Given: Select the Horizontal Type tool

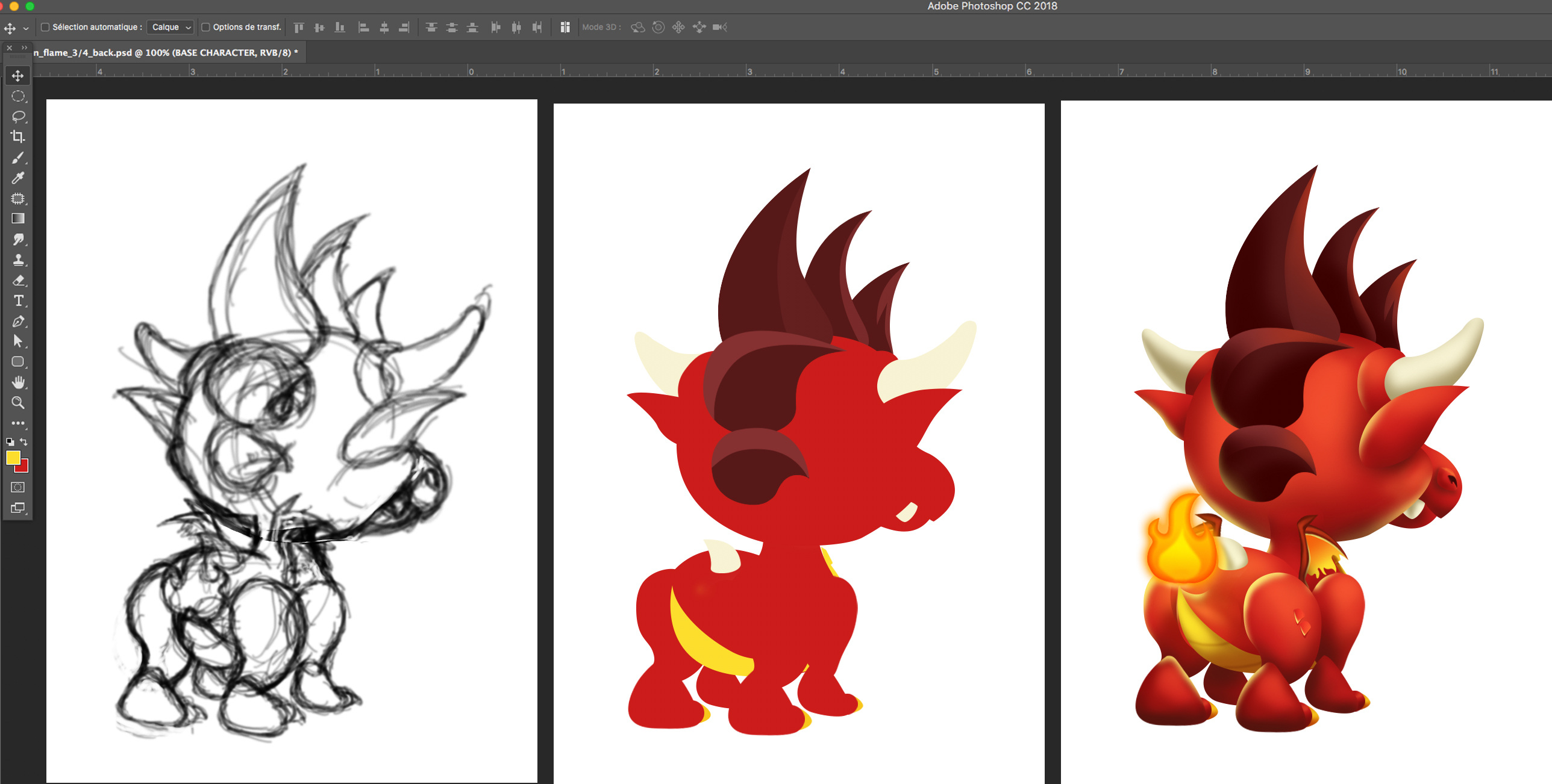Looking at the screenshot, I should pyautogui.click(x=17, y=300).
